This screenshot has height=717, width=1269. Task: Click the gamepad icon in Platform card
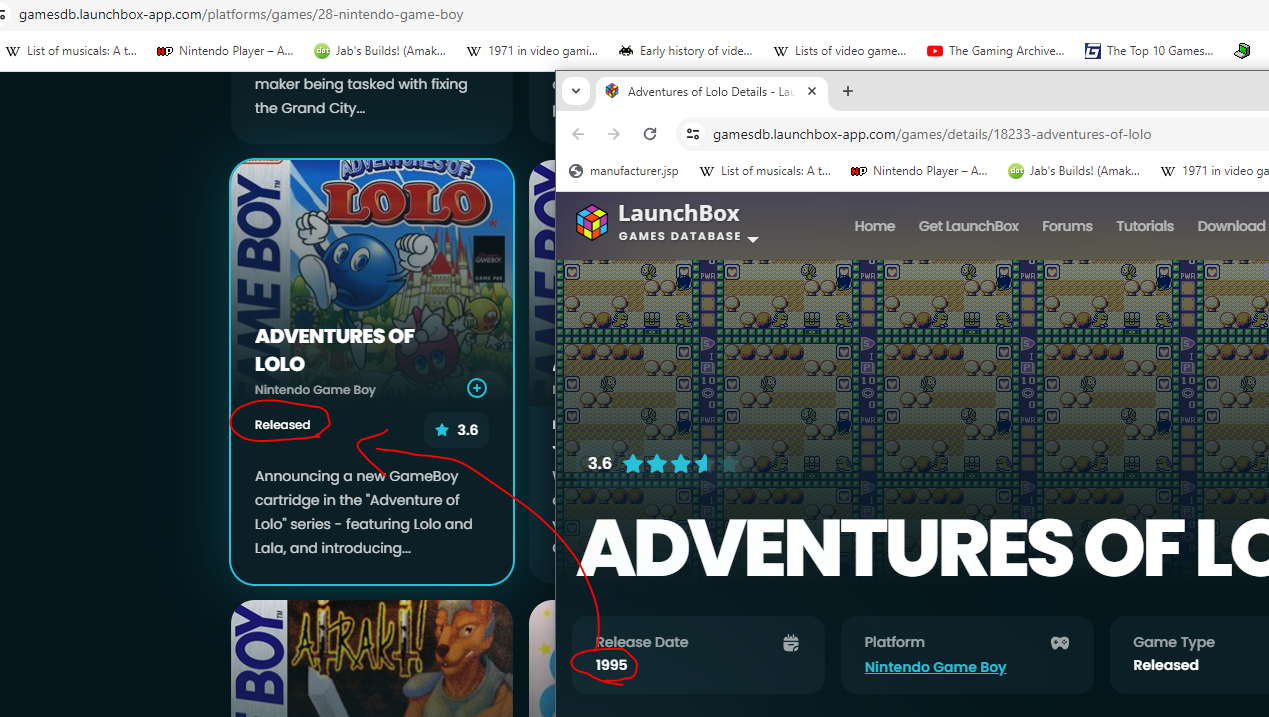[1060, 643]
